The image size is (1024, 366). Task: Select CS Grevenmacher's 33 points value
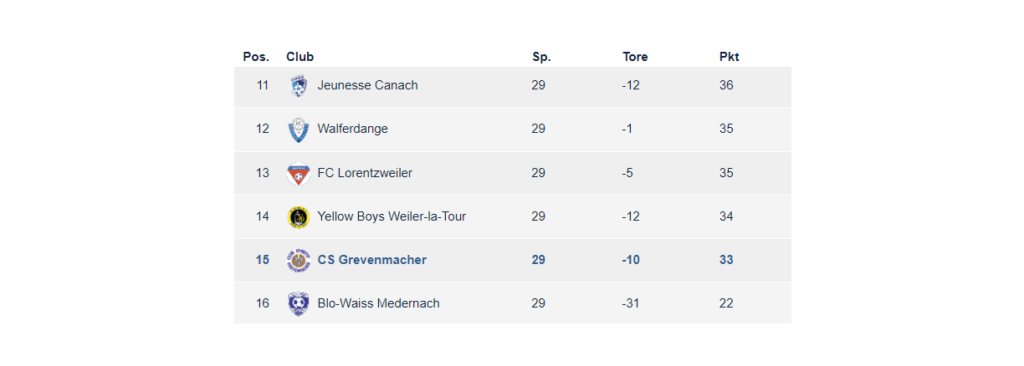tap(726, 260)
